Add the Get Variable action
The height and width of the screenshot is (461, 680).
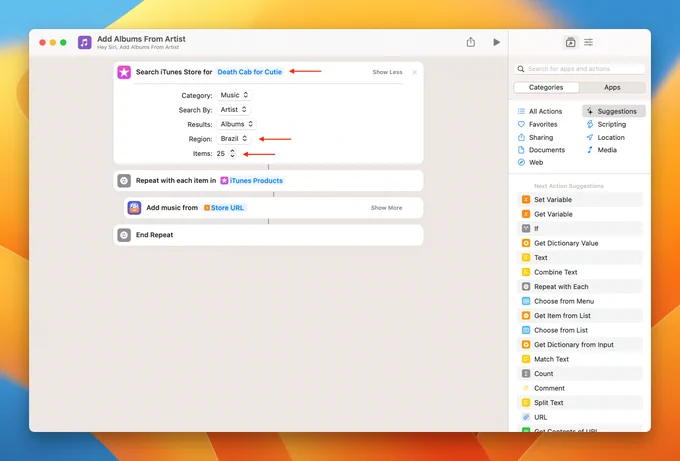tap(580, 214)
